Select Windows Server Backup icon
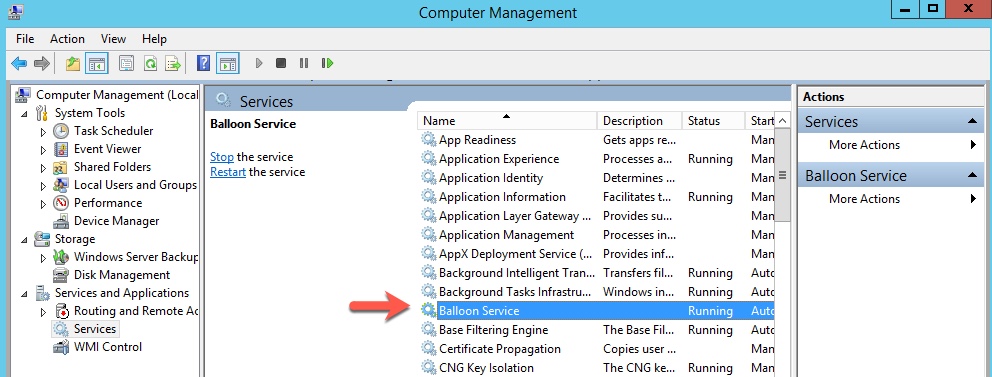Viewport: 992px width, 377px height. tap(61, 257)
